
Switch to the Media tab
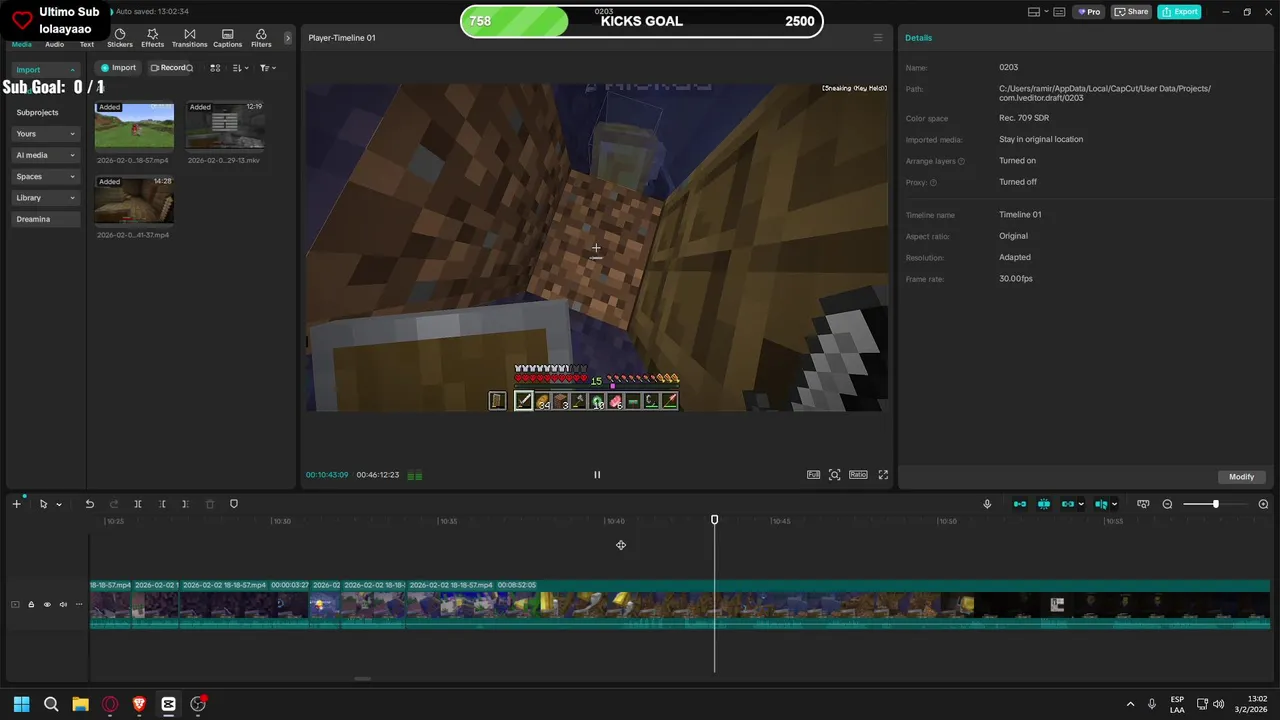(x=22, y=44)
